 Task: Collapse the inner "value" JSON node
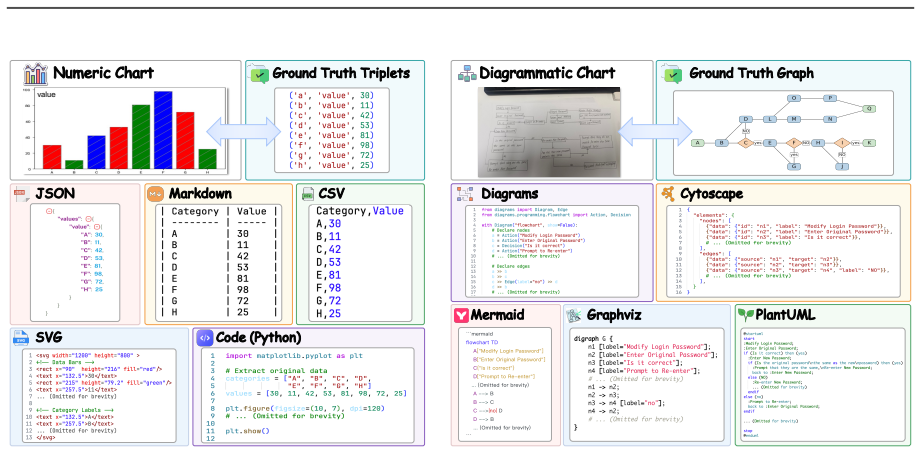tap(98, 226)
